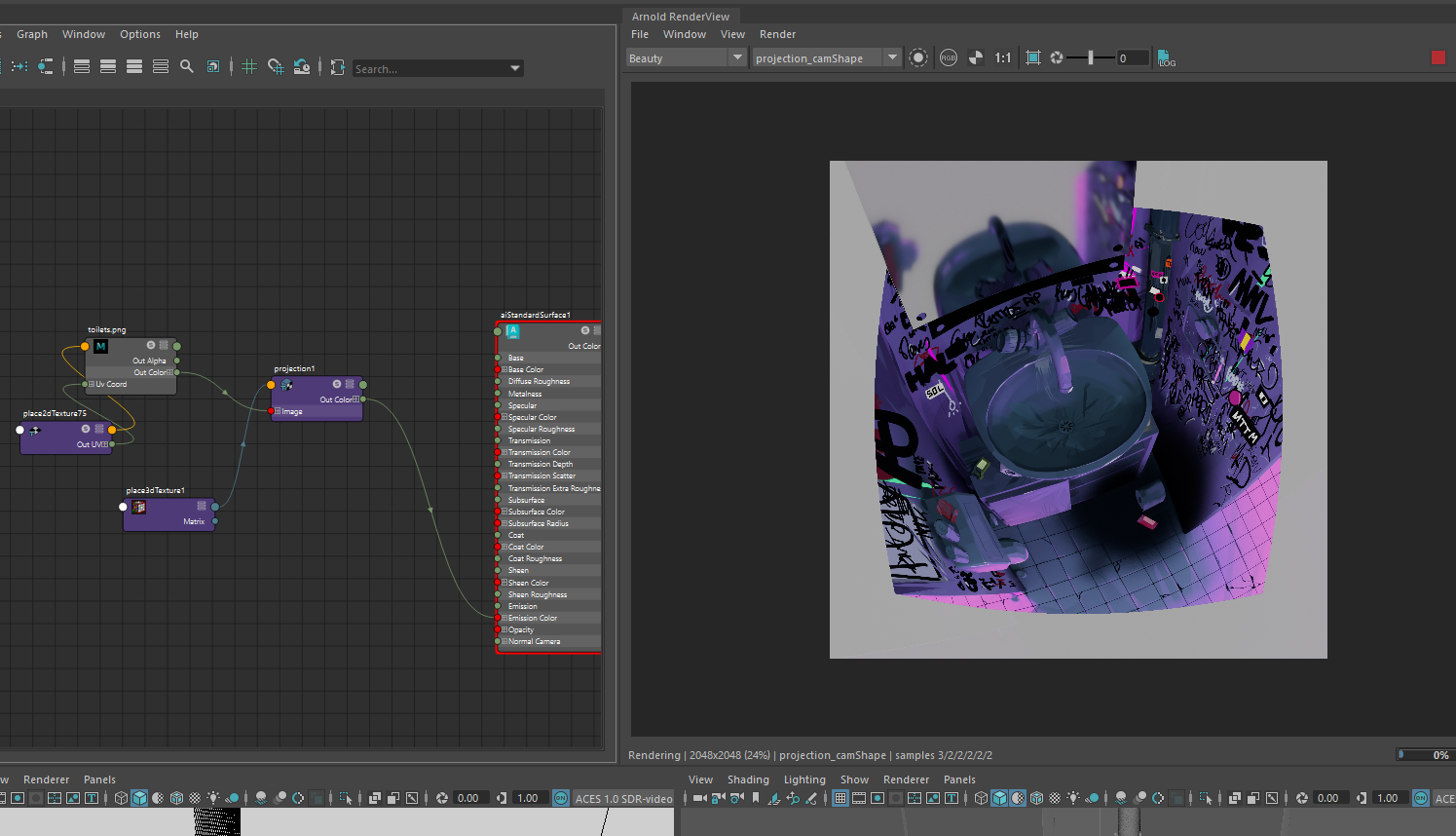Set Arnold RenderView zoom to 1:1
The height and width of the screenshot is (836, 1456).
point(1003,57)
